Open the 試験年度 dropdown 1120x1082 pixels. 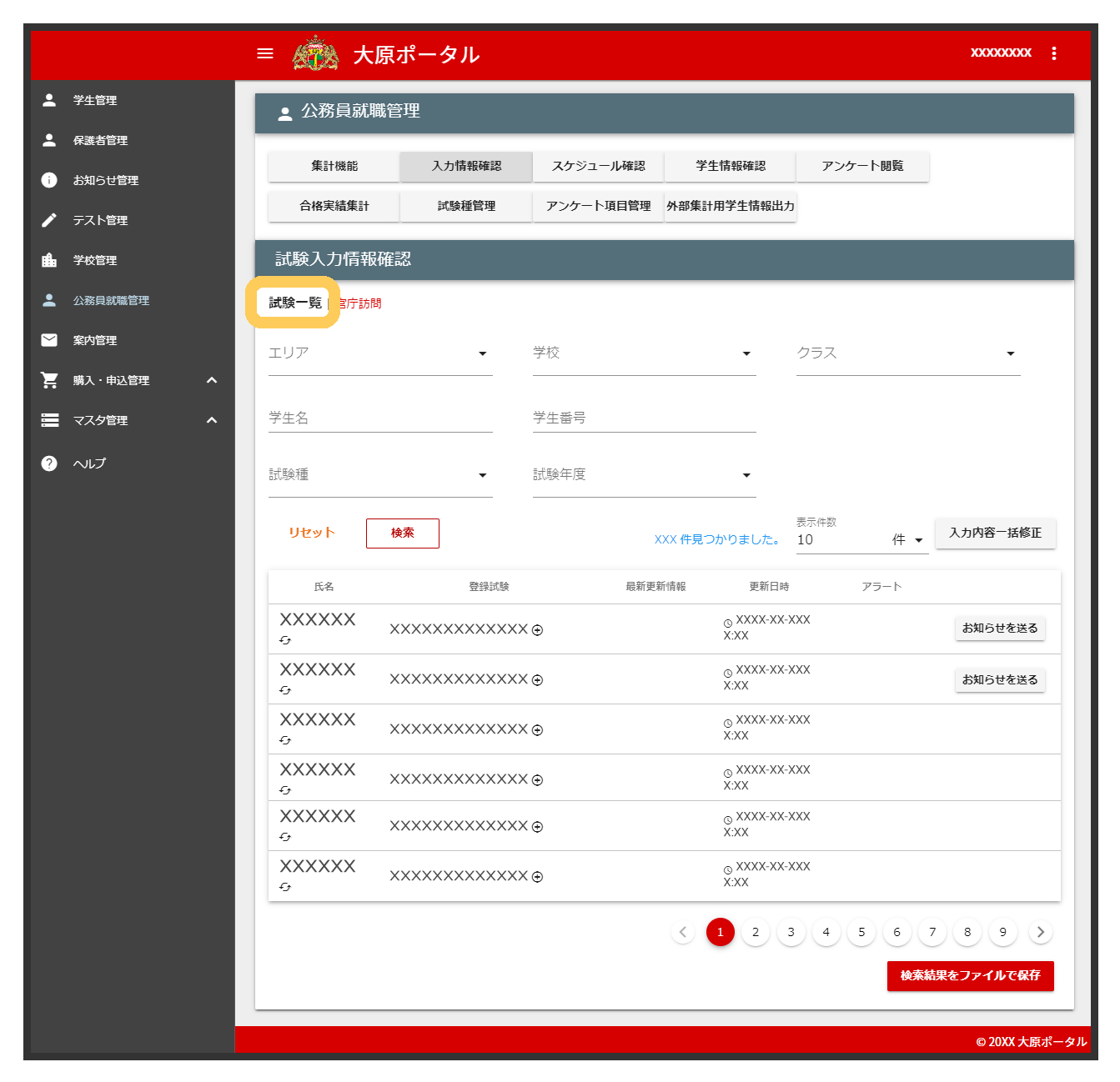pos(645,475)
